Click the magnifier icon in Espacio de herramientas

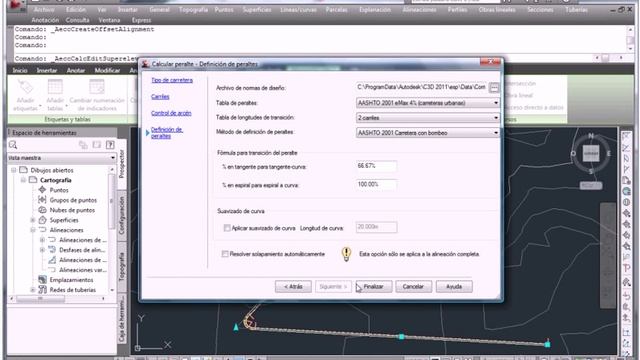[x=13, y=145]
